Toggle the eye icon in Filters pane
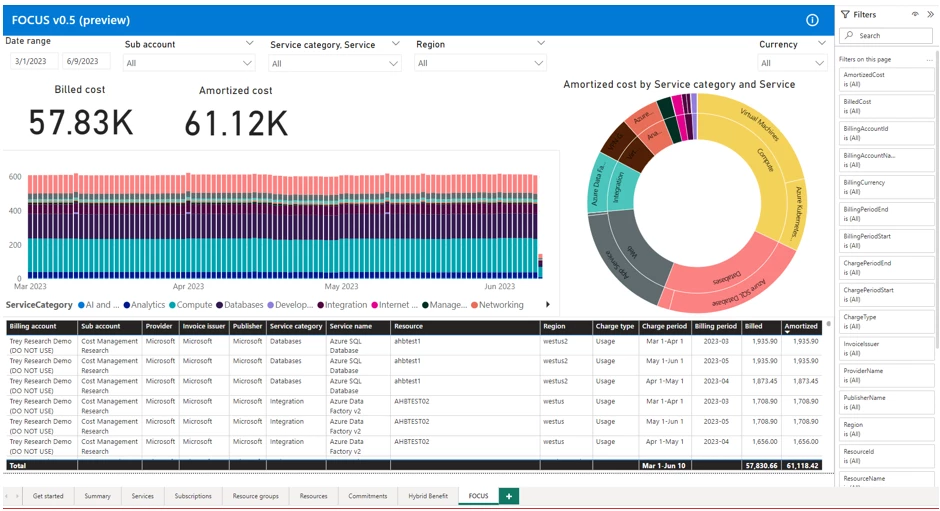The width and height of the screenshot is (940, 511). pos(915,15)
